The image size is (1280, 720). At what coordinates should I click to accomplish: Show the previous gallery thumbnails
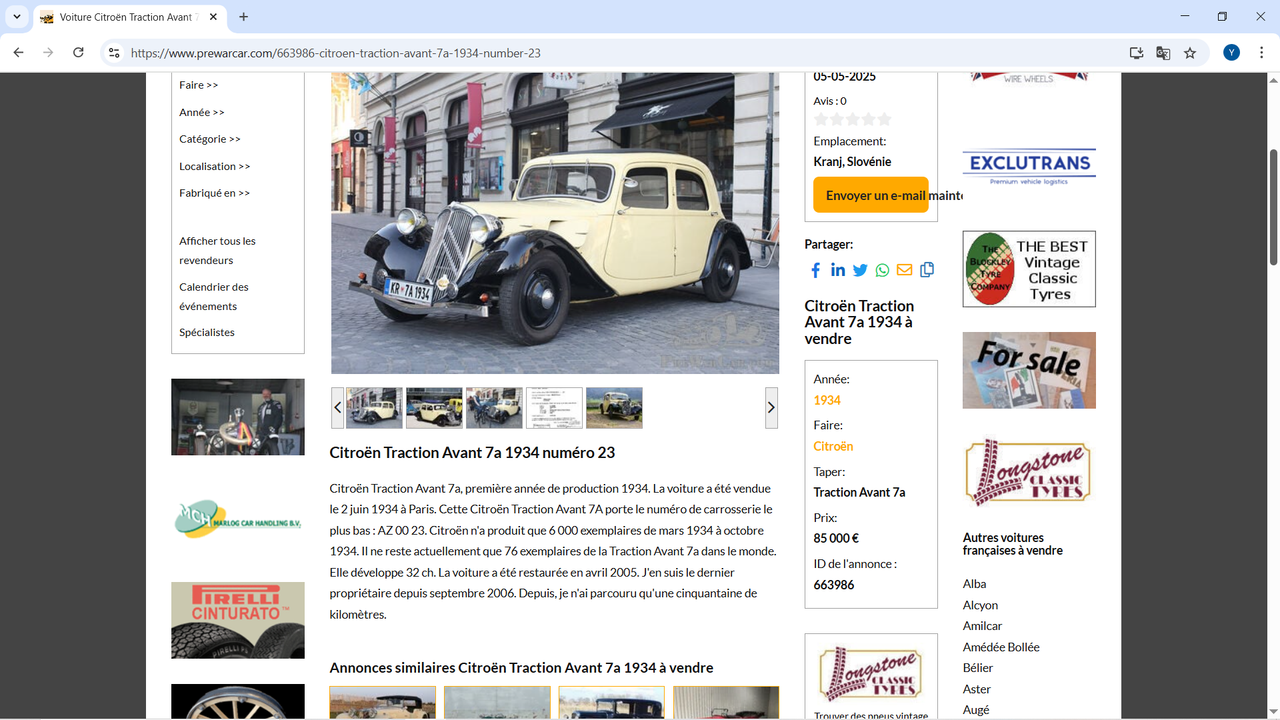click(x=337, y=408)
